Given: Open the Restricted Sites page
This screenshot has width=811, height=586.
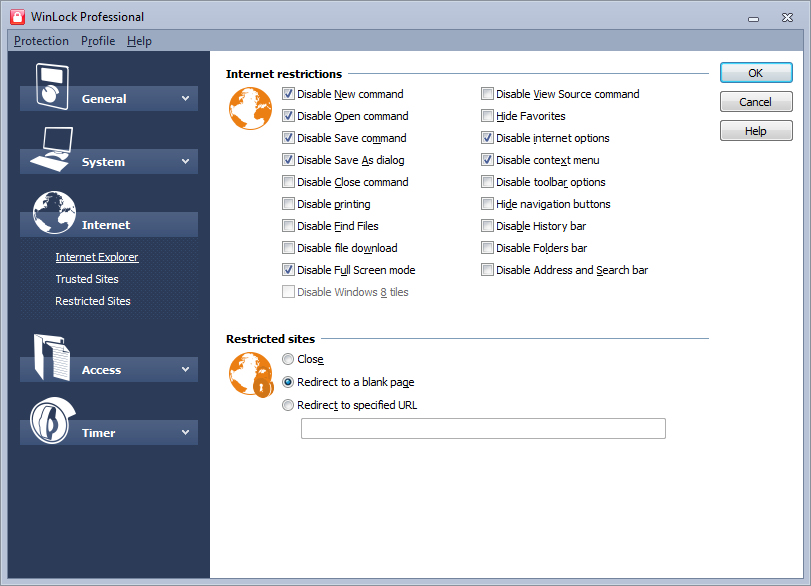Looking at the screenshot, I should (93, 301).
